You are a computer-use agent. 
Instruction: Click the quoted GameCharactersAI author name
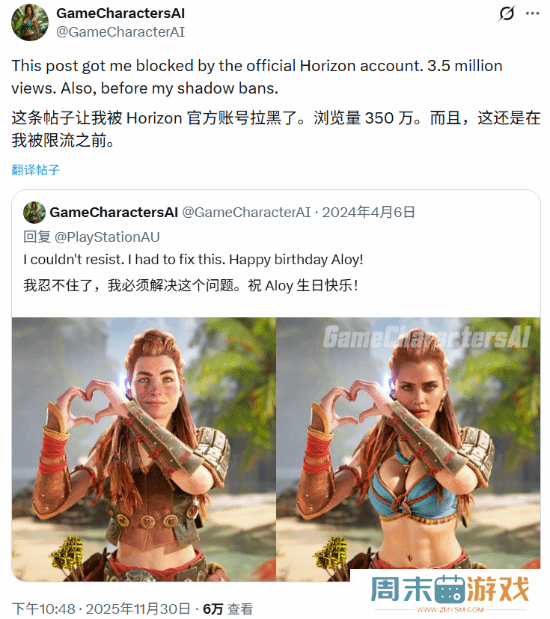pos(114,212)
